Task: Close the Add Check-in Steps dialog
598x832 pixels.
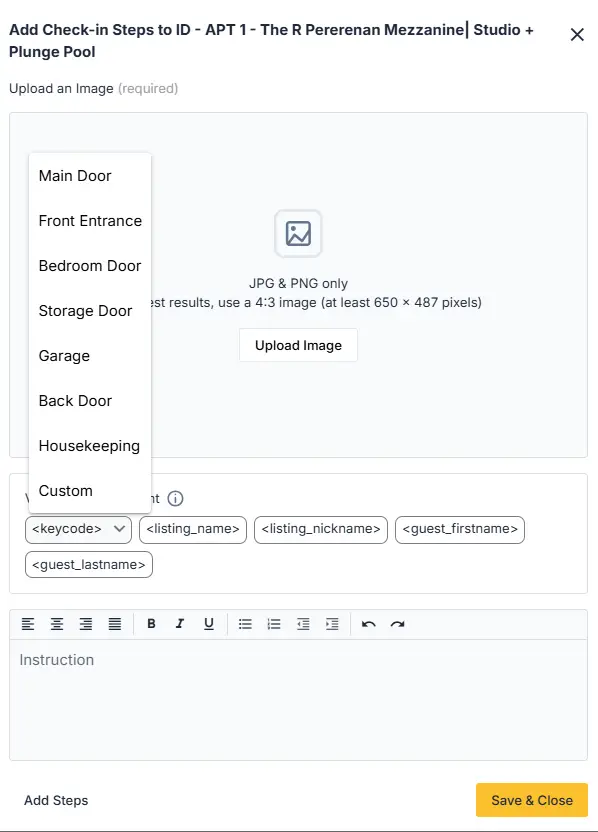Action: (x=577, y=34)
